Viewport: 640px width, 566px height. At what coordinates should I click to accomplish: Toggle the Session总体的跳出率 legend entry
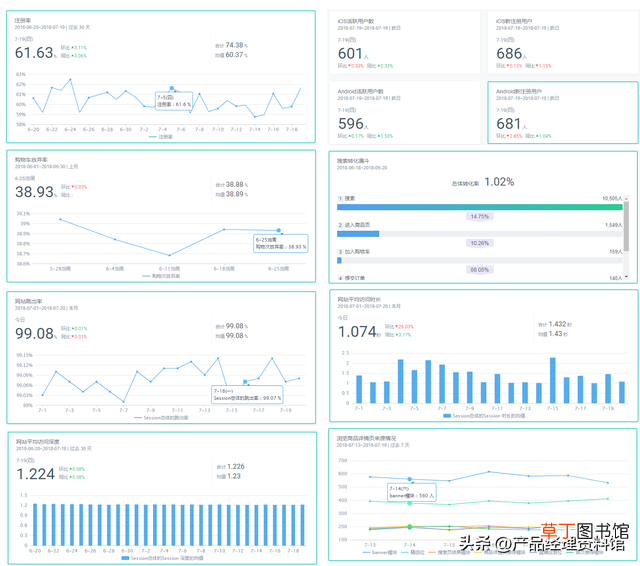[161, 417]
